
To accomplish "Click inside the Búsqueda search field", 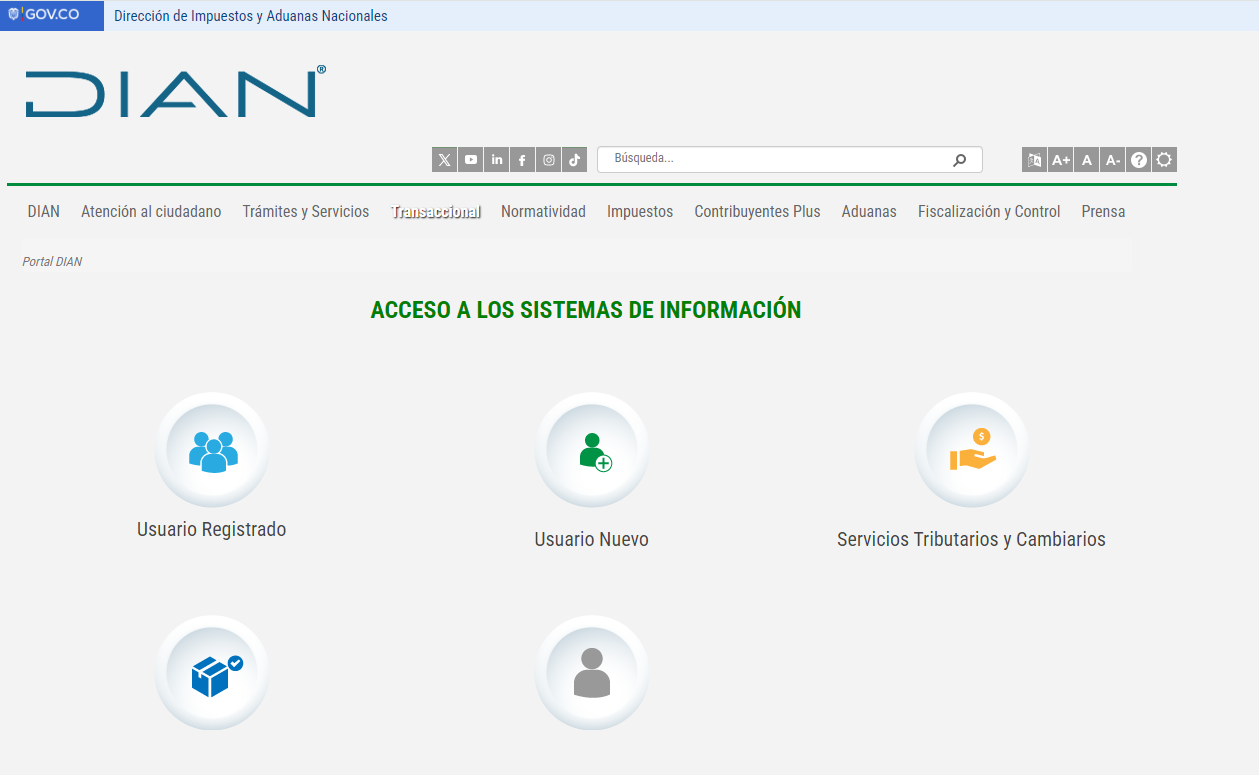I will pyautogui.click(x=775, y=159).
